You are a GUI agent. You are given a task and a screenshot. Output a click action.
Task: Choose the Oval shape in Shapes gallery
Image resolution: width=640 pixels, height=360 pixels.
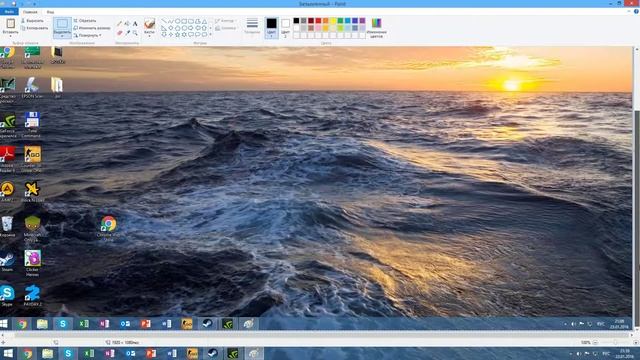pos(177,21)
